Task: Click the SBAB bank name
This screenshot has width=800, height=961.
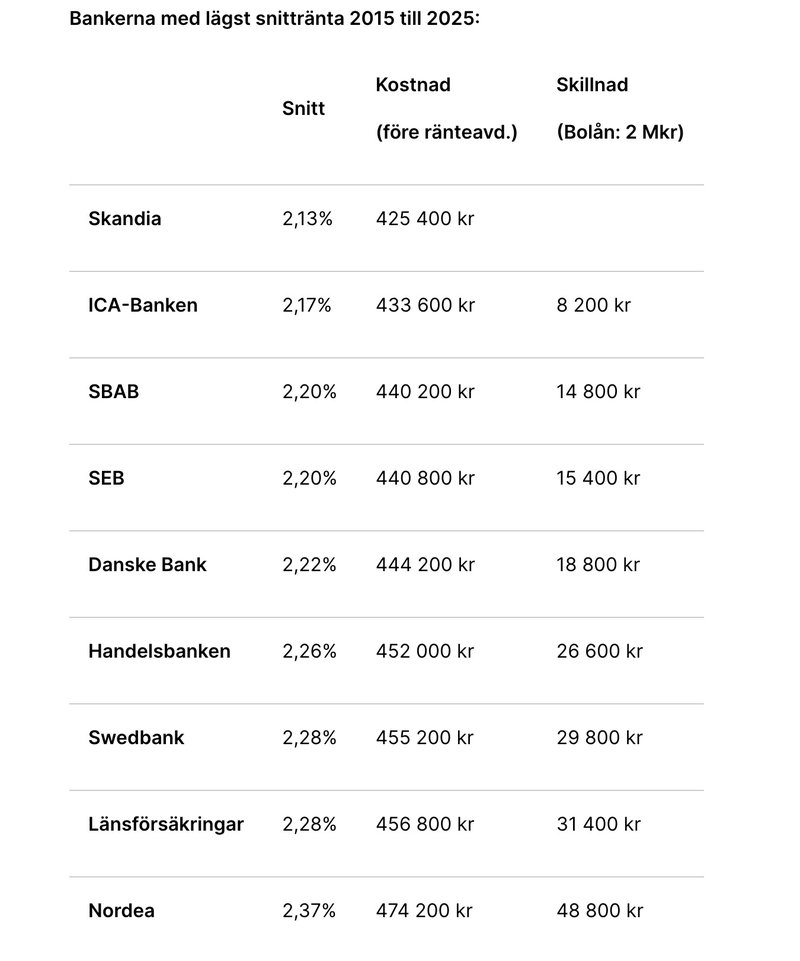Action: point(113,392)
